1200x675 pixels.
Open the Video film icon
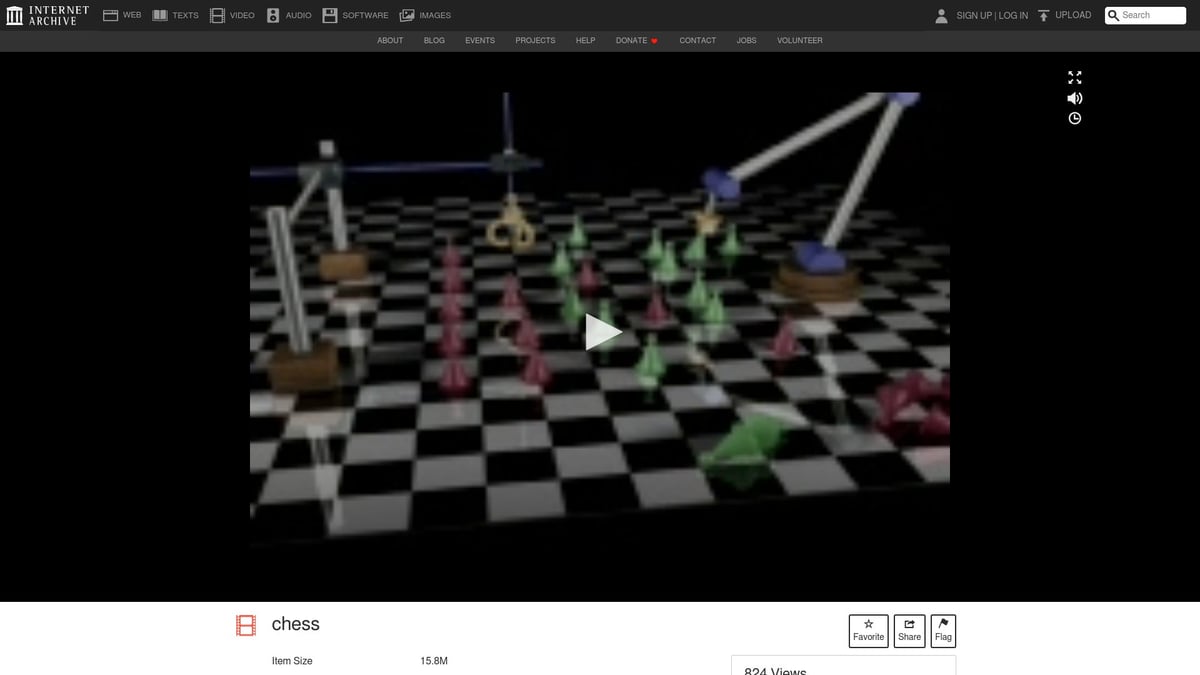(x=217, y=15)
